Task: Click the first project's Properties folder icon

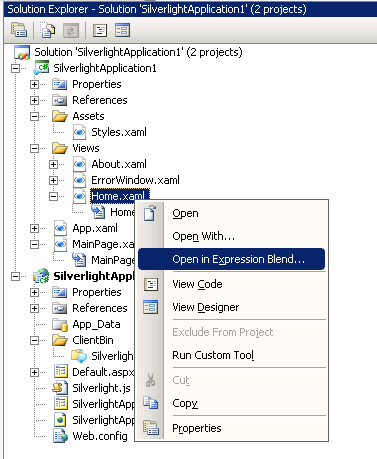Action: (60, 84)
